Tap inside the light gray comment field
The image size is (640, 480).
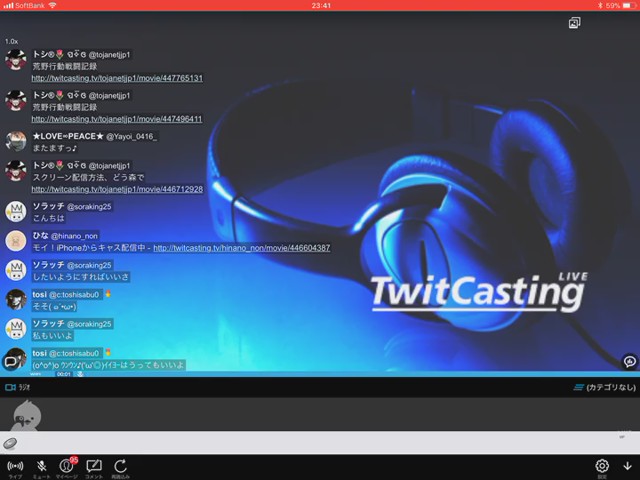(320, 443)
